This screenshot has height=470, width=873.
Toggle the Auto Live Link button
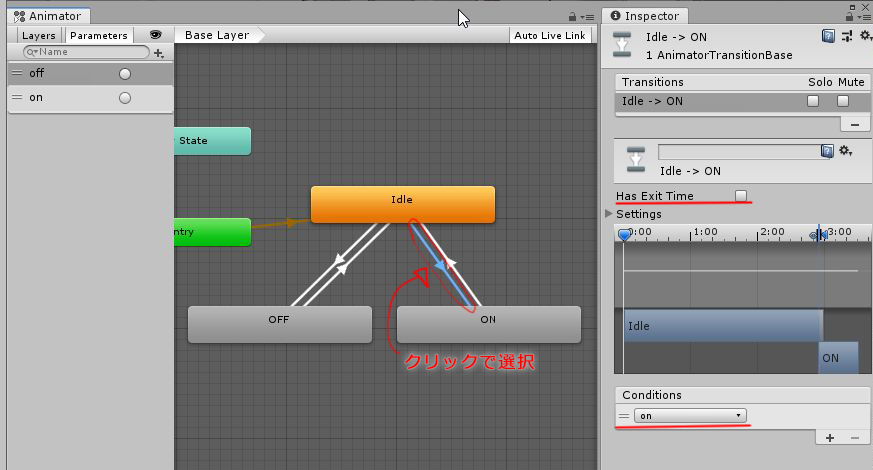[550, 36]
